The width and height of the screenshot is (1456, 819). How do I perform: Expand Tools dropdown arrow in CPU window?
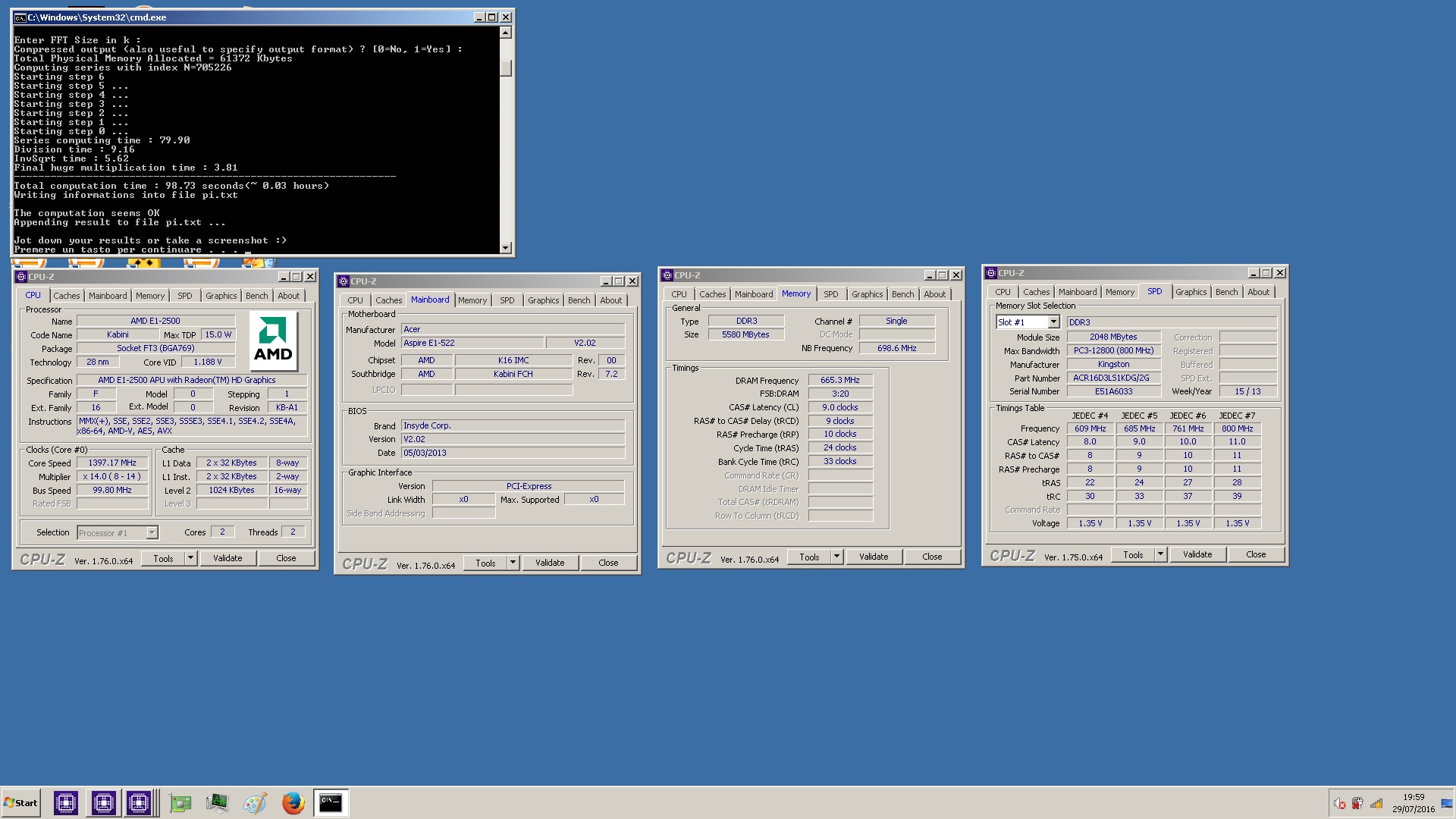190,558
